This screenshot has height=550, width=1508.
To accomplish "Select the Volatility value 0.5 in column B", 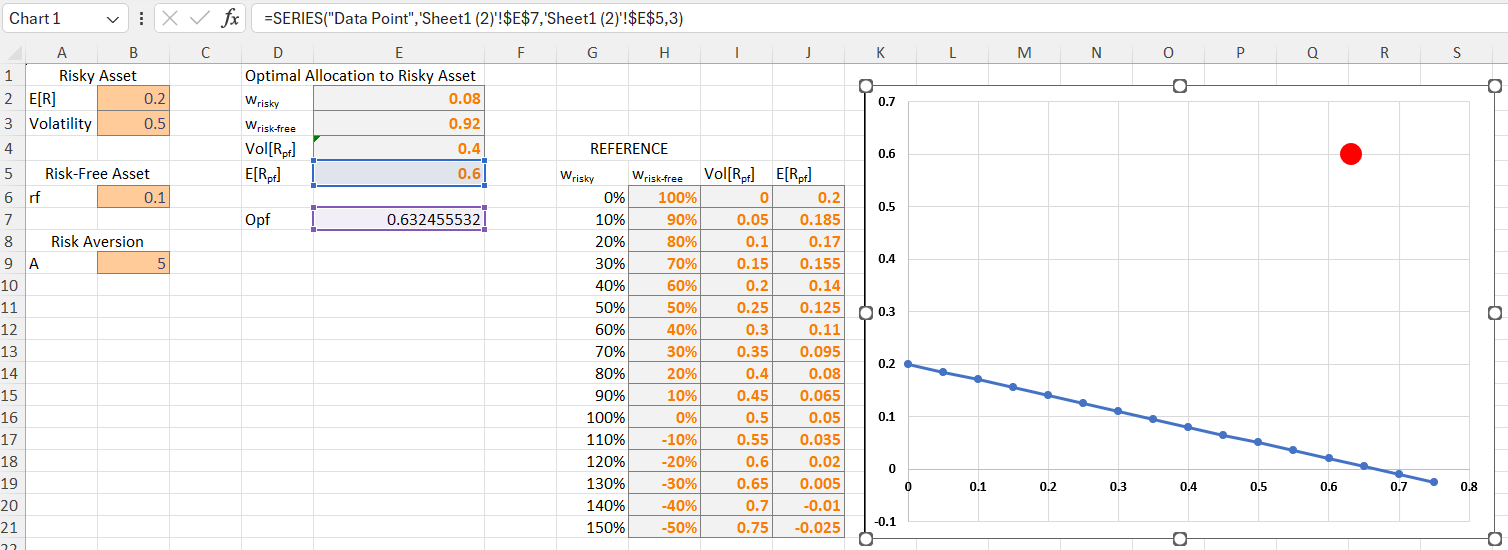I will click(133, 124).
